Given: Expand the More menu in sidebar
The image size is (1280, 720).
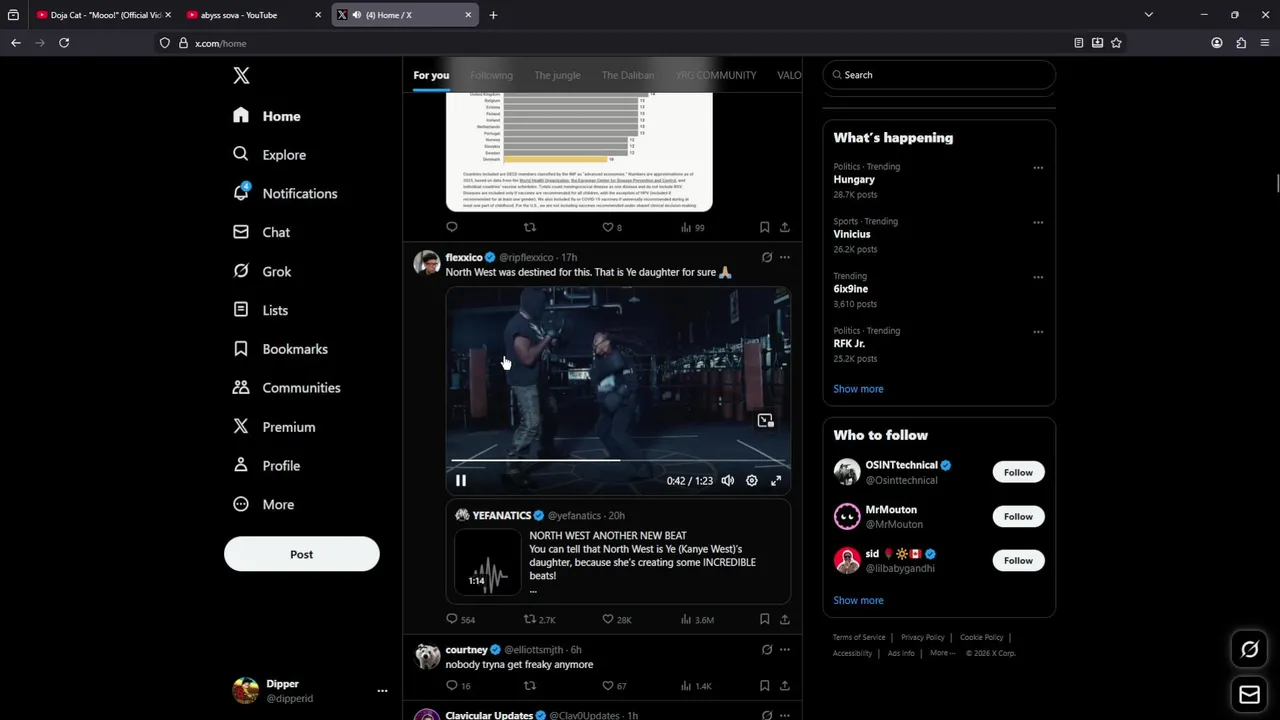Looking at the screenshot, I should tap(263, 505).
